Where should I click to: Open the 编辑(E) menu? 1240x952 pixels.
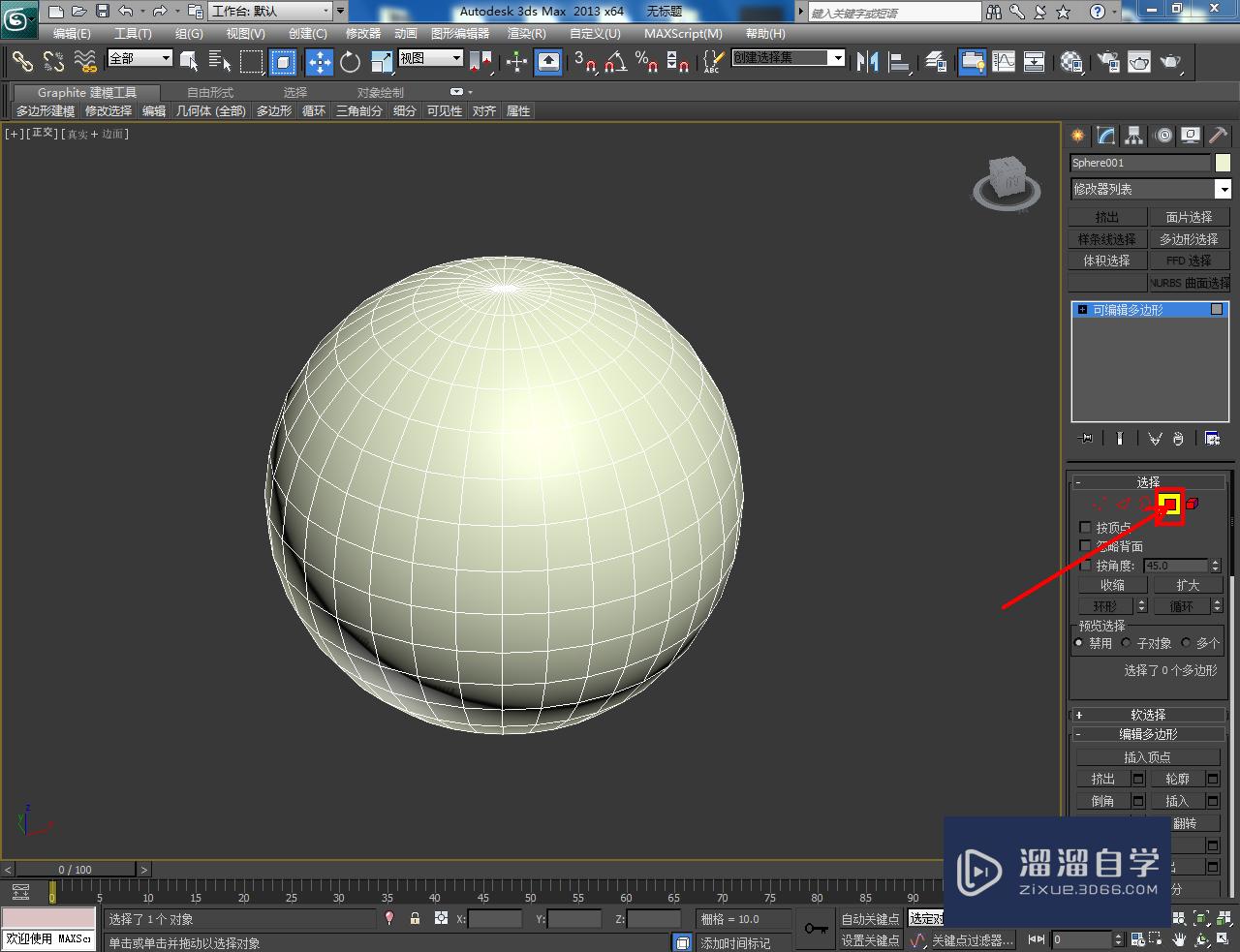72,33
